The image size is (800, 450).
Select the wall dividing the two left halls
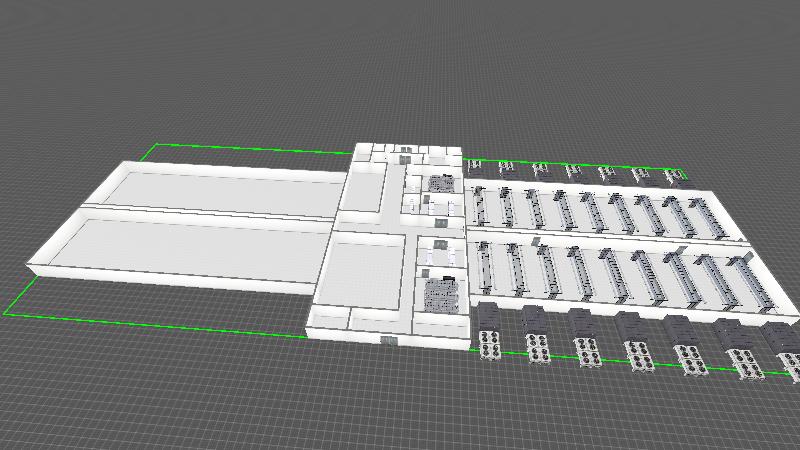(x=200, y=214)
